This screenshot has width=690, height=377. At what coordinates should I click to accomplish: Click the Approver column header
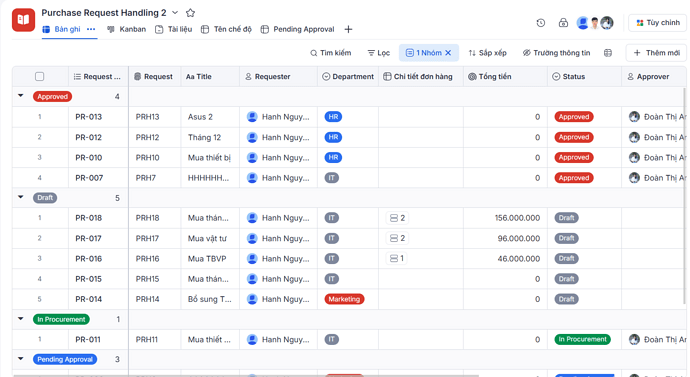pos(654,77)
